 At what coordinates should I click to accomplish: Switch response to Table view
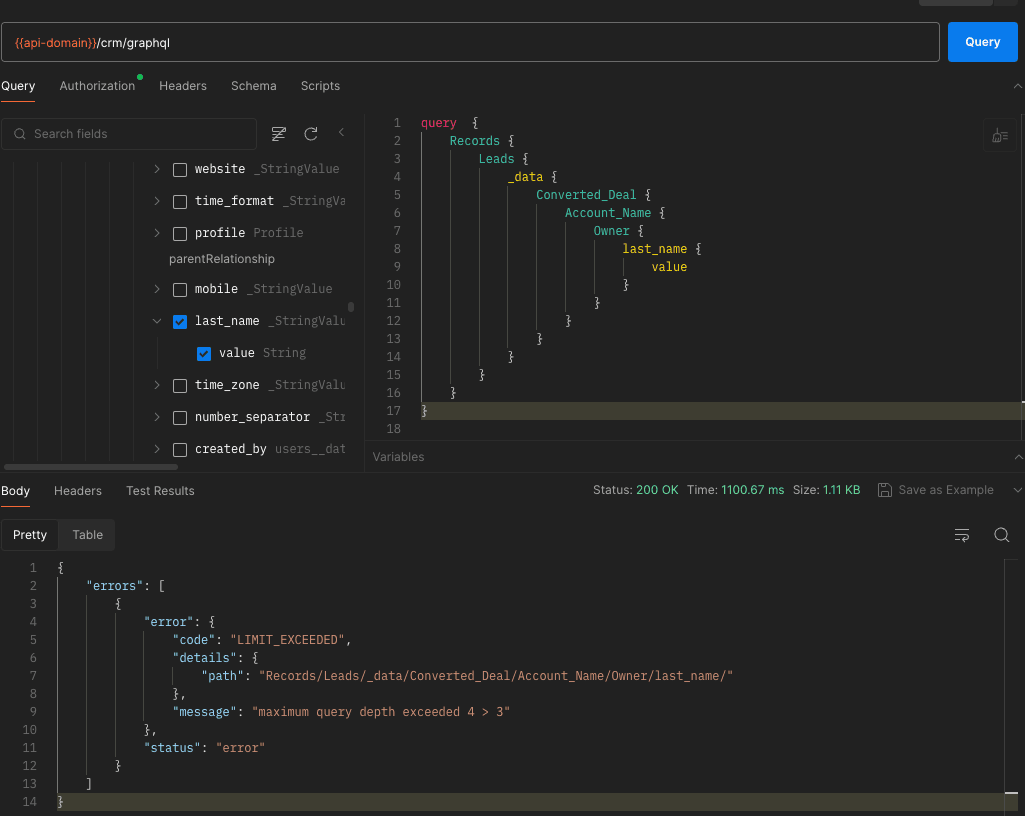pyautogui.click(x=88, y=535)
